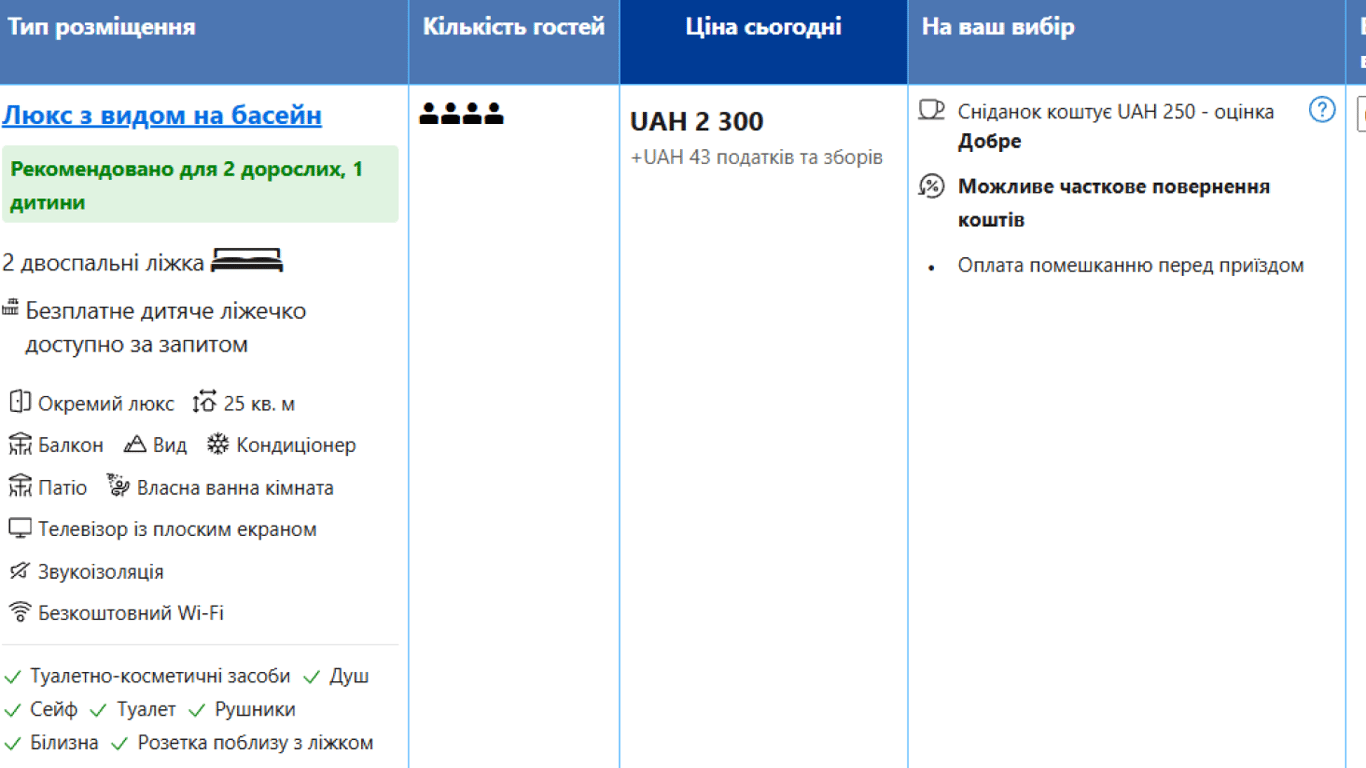Click the four-guest occupancy icon

coord(461,114)
